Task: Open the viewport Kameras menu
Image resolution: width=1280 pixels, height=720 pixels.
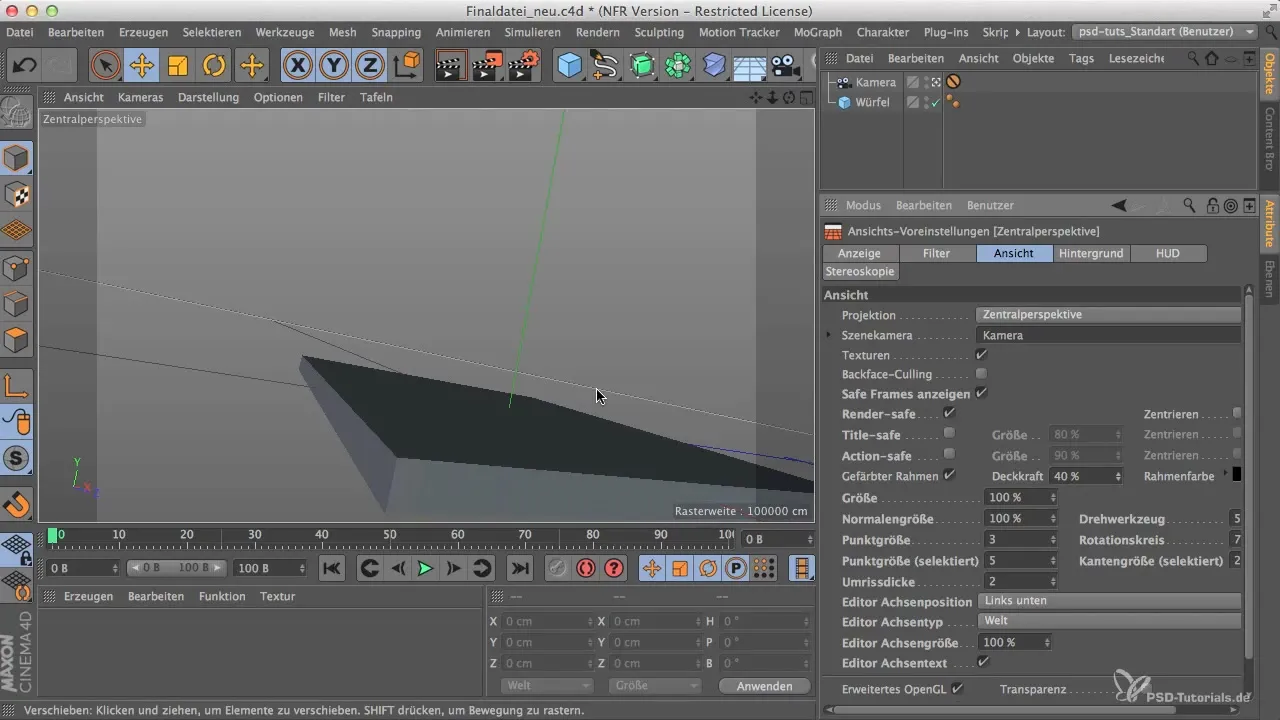Action: pos(140,97)
